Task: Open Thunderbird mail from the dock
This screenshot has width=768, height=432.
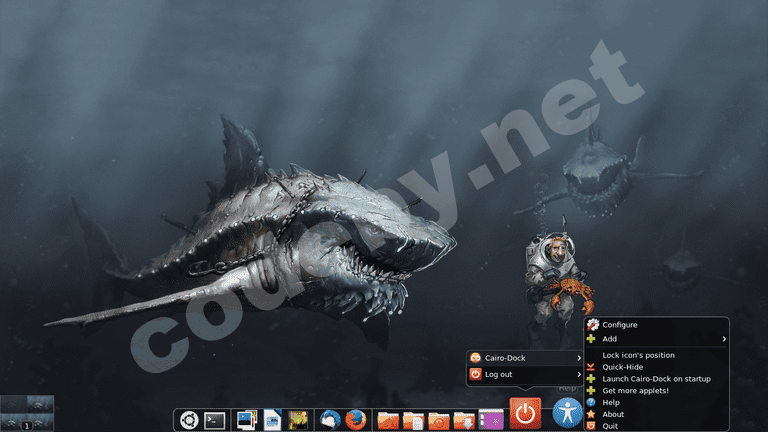Action: [x=330, y=420]
